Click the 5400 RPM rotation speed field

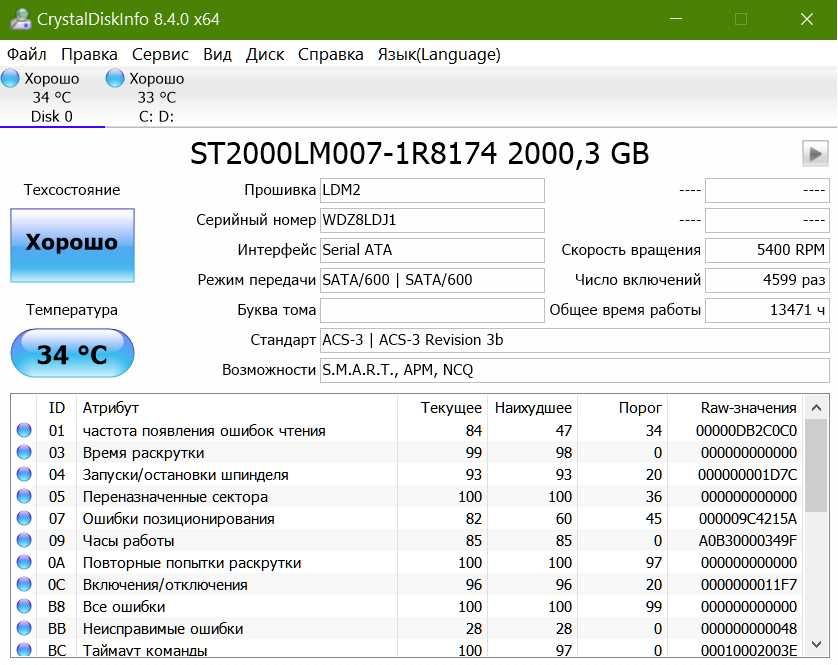(767, 250)
